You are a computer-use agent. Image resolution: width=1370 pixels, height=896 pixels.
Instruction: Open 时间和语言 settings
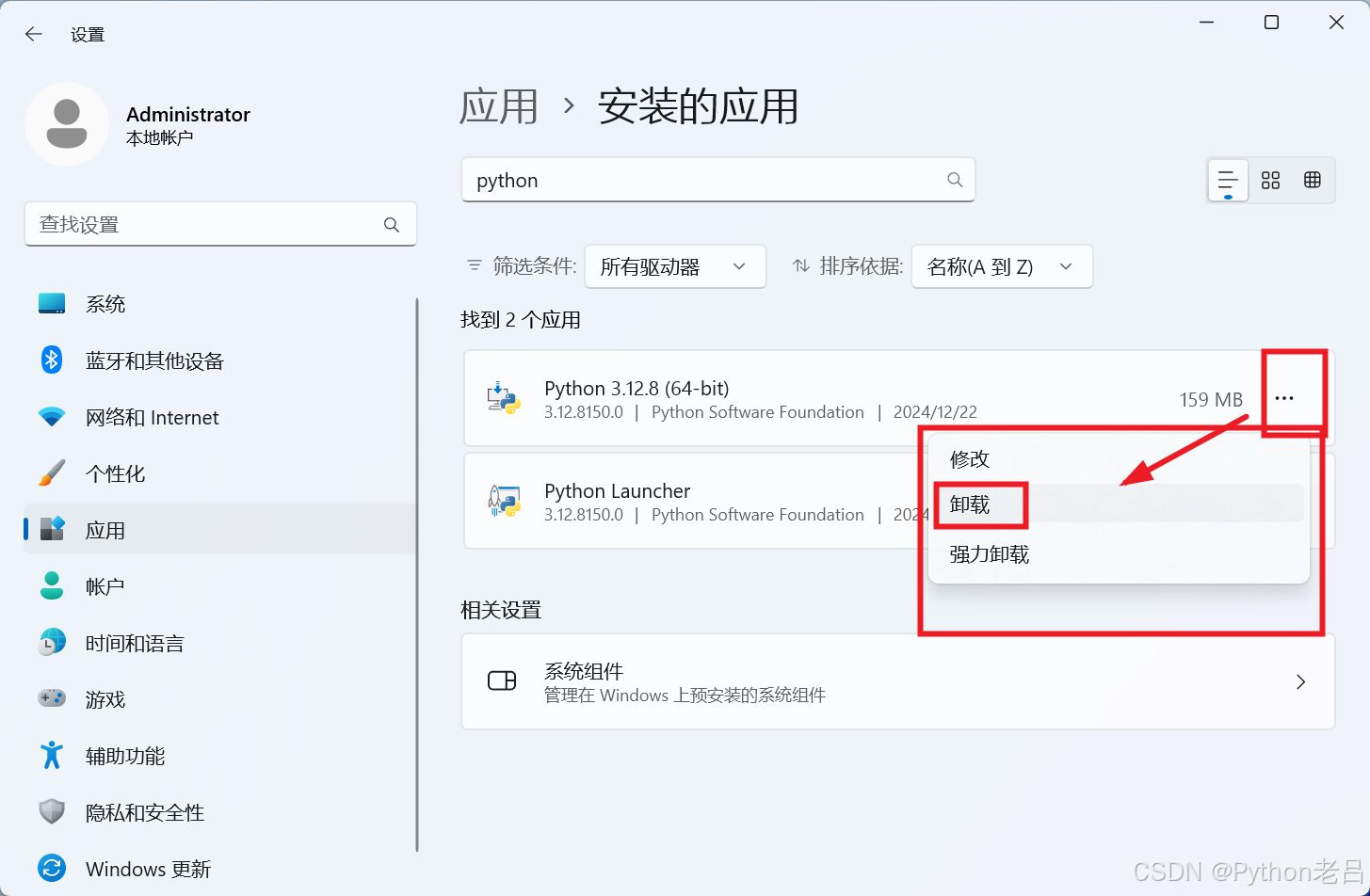click(220, 643)
